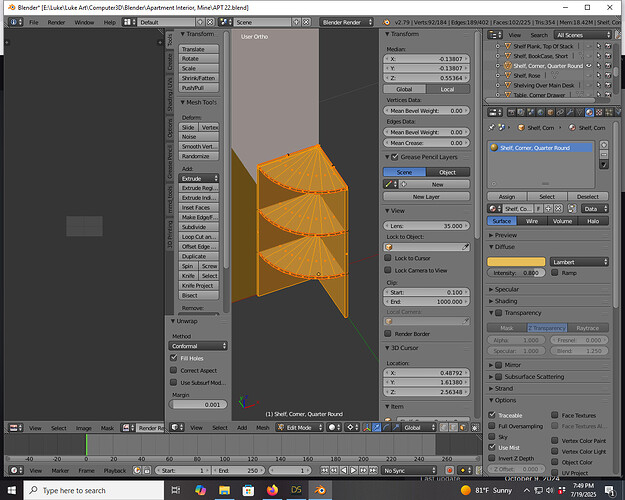
Task: Toggle the material nodes button
Action: pyautogui.click(x=572, y=209)
